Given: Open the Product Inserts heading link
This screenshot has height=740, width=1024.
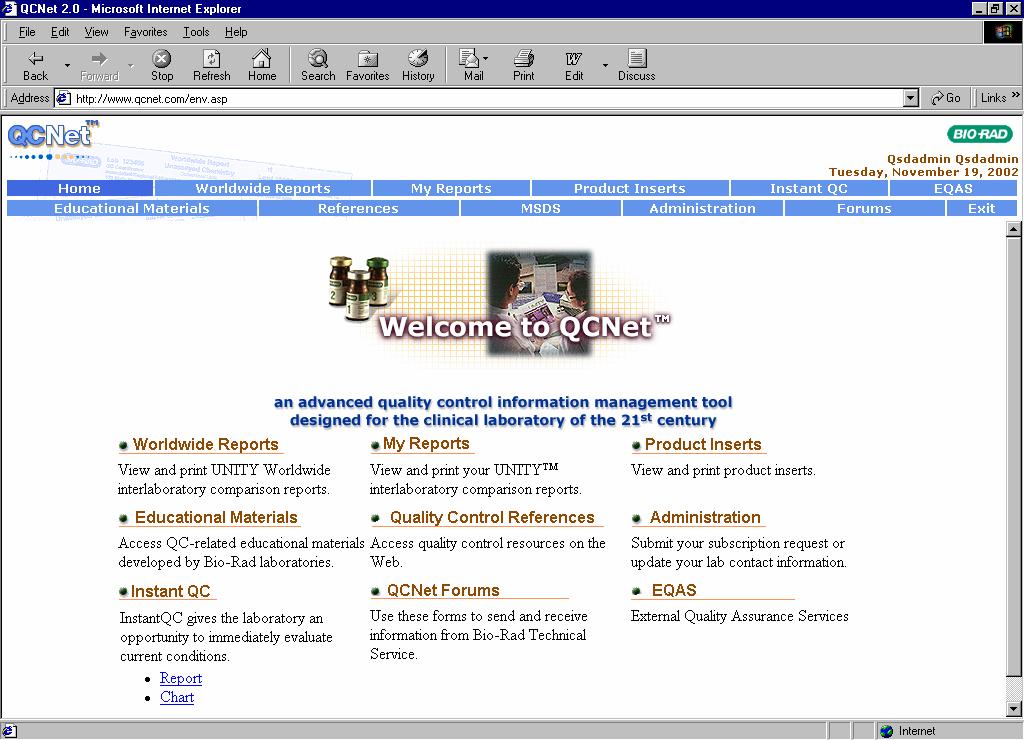Looking at the screenshot, I should click(703, 444).
